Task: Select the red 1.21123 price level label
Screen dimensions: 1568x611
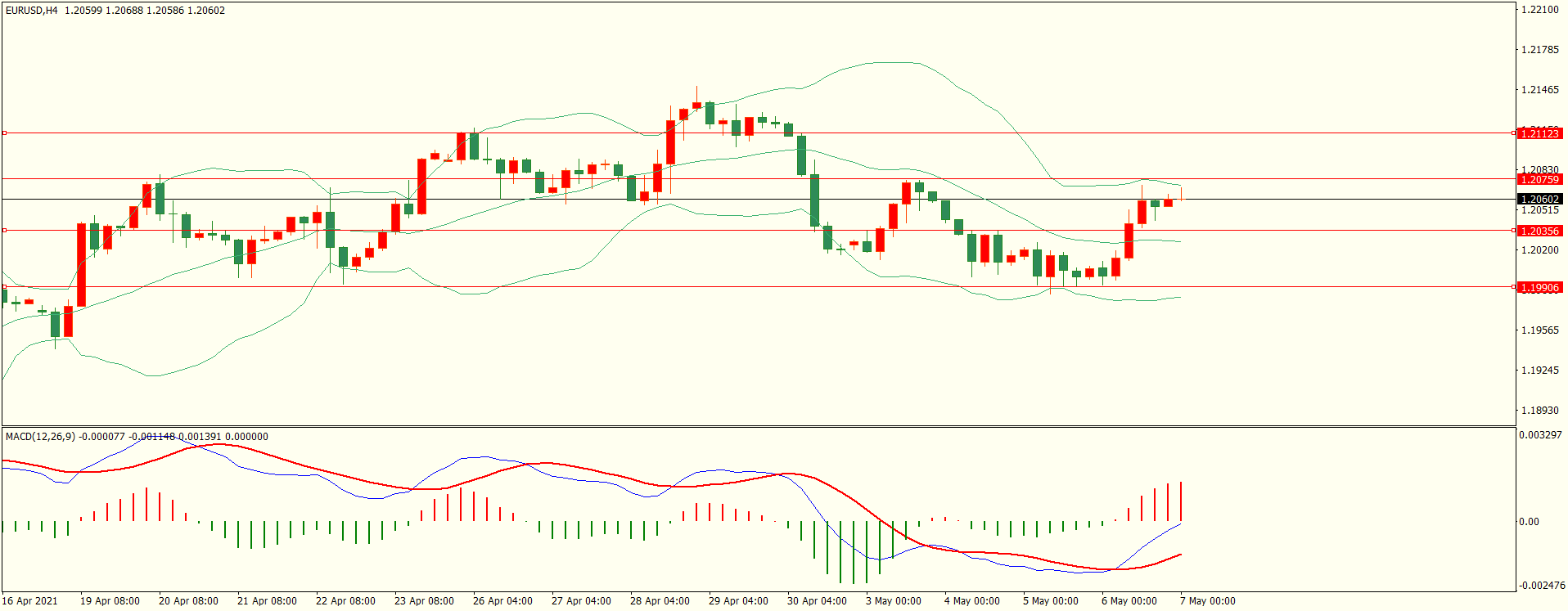Action: pos(1539,133)
